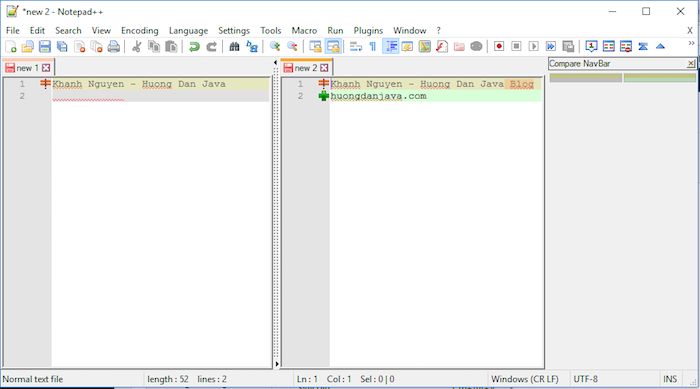This screenshot has width=700, height=389.
Task: Open the Language menu
Action: pyautogui.click(x=188, y=30)
